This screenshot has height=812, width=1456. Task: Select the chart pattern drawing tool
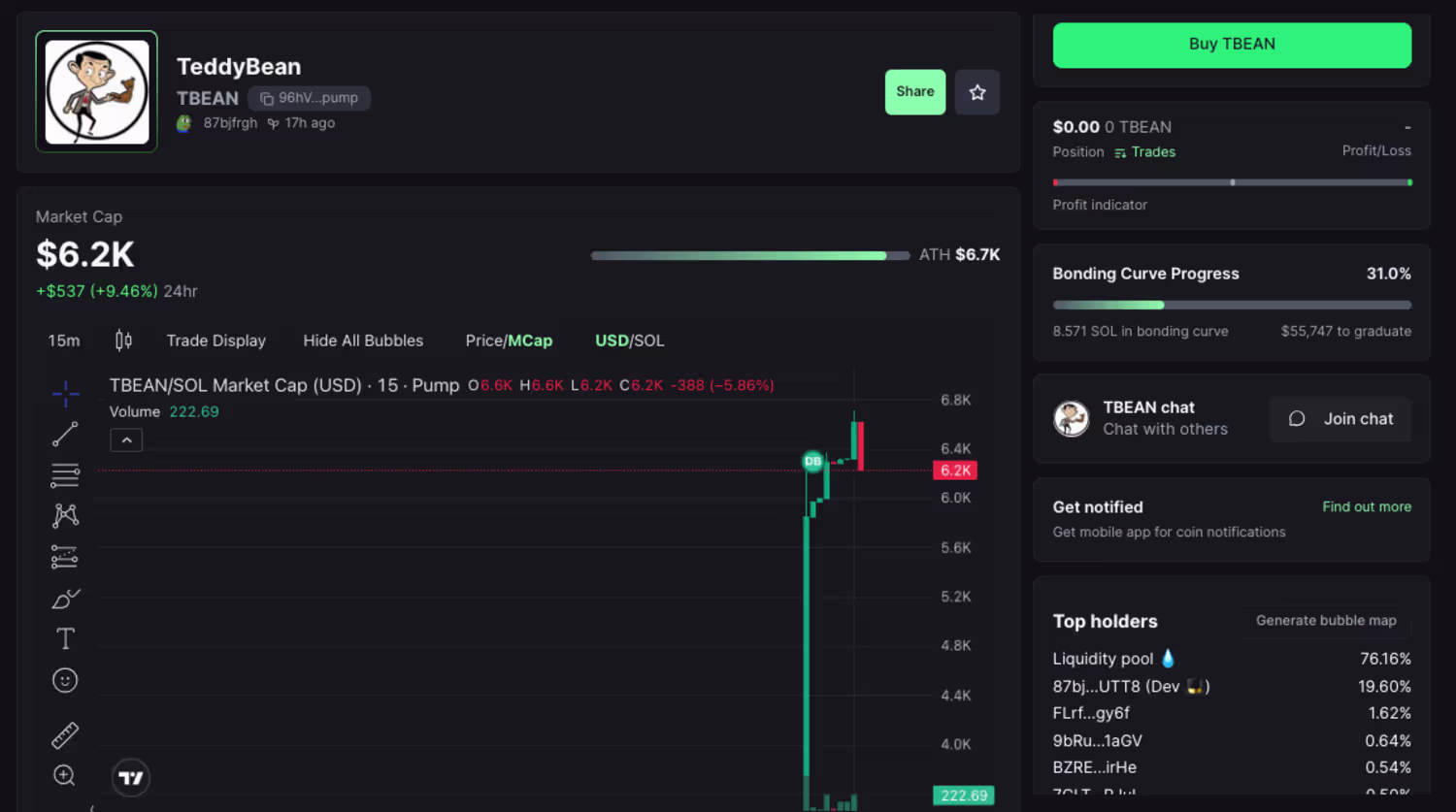[x=65, y=515]
